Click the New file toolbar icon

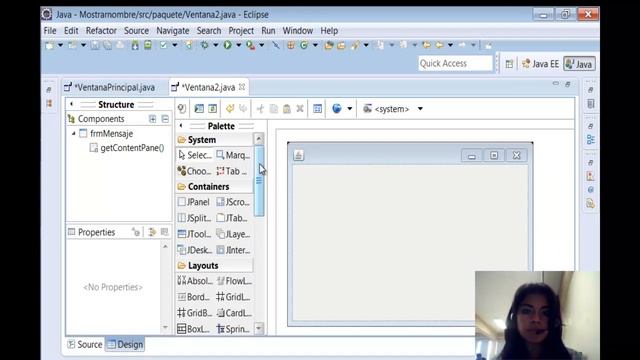[49, 45]
